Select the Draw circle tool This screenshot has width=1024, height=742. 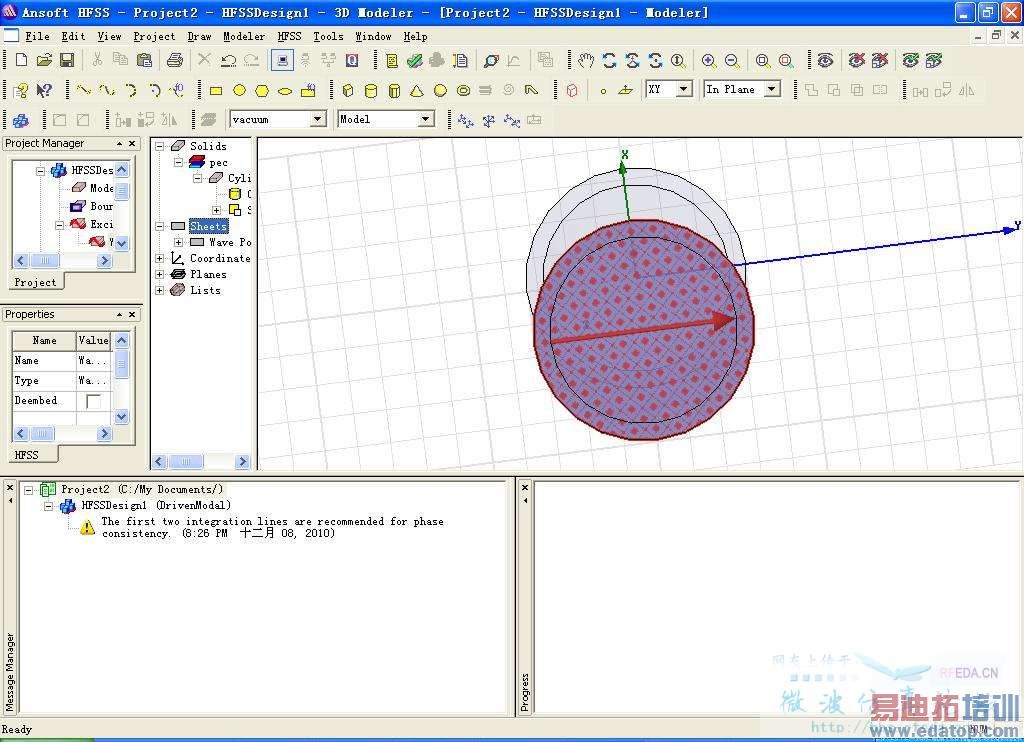point(239,90)
